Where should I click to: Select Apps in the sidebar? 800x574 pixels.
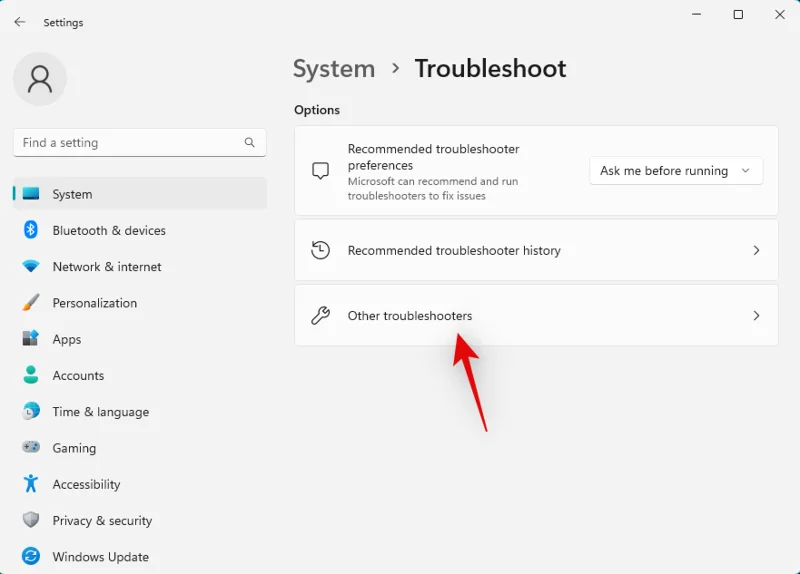[67, 339]
